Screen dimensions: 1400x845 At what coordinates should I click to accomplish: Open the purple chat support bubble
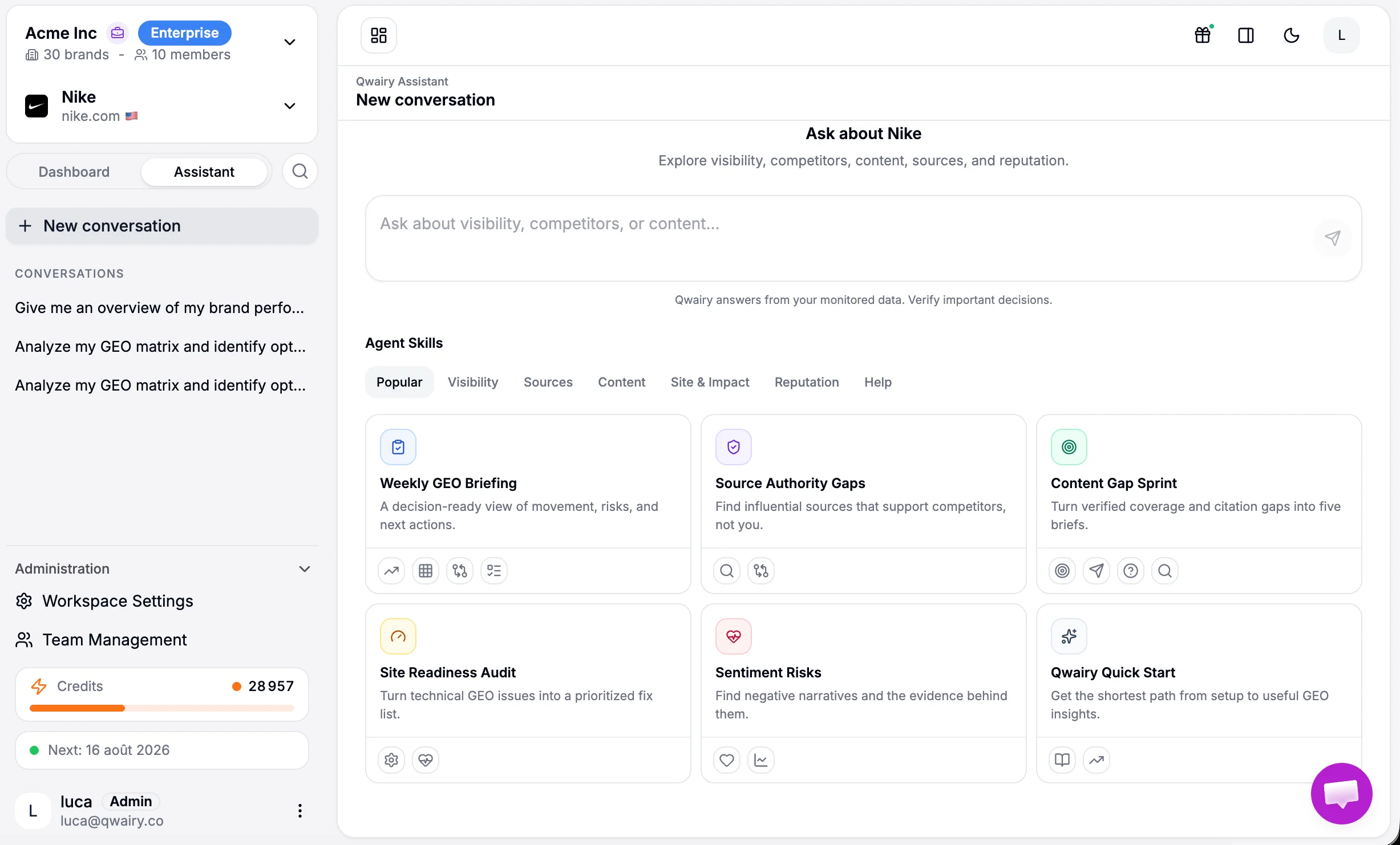pos(1342,794)
